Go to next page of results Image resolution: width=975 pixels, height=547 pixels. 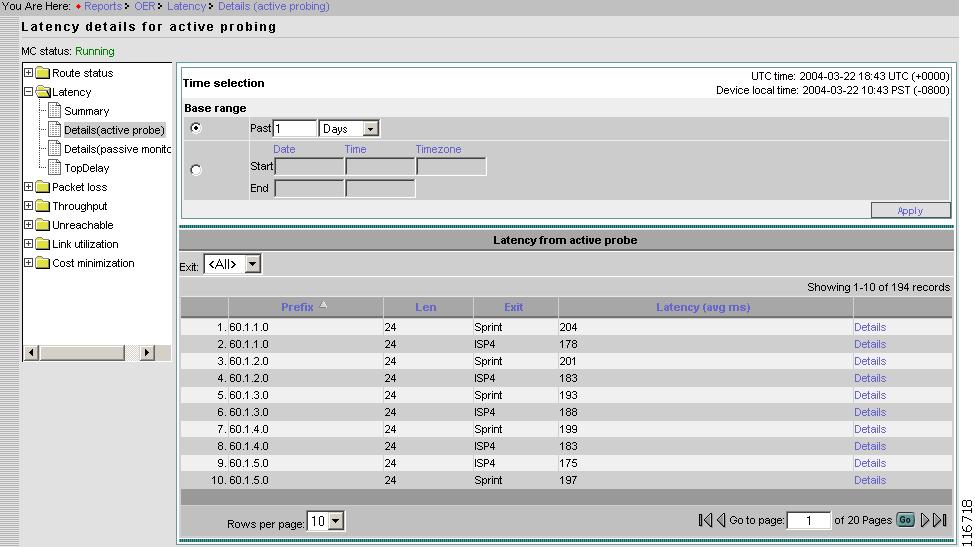[x=925, y=520]
